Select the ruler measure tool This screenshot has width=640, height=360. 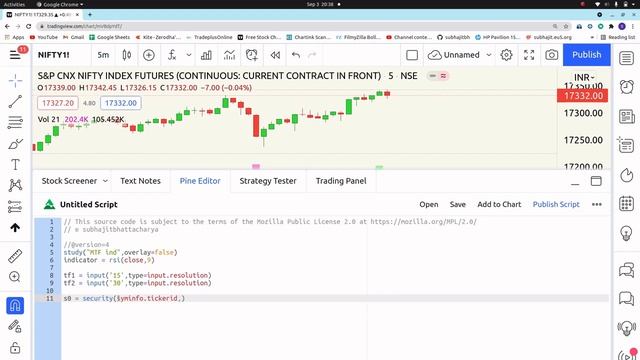point(15,256)
